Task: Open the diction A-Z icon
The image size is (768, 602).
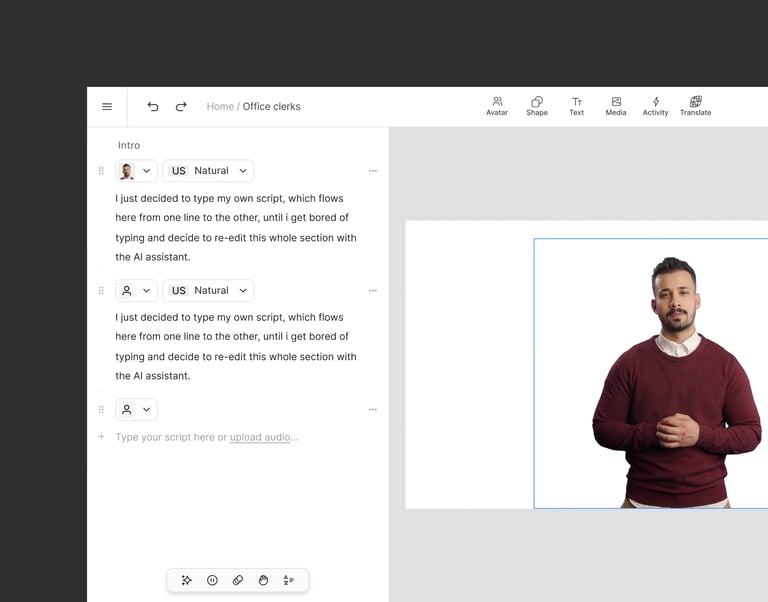Action: [x=288, y=580]
